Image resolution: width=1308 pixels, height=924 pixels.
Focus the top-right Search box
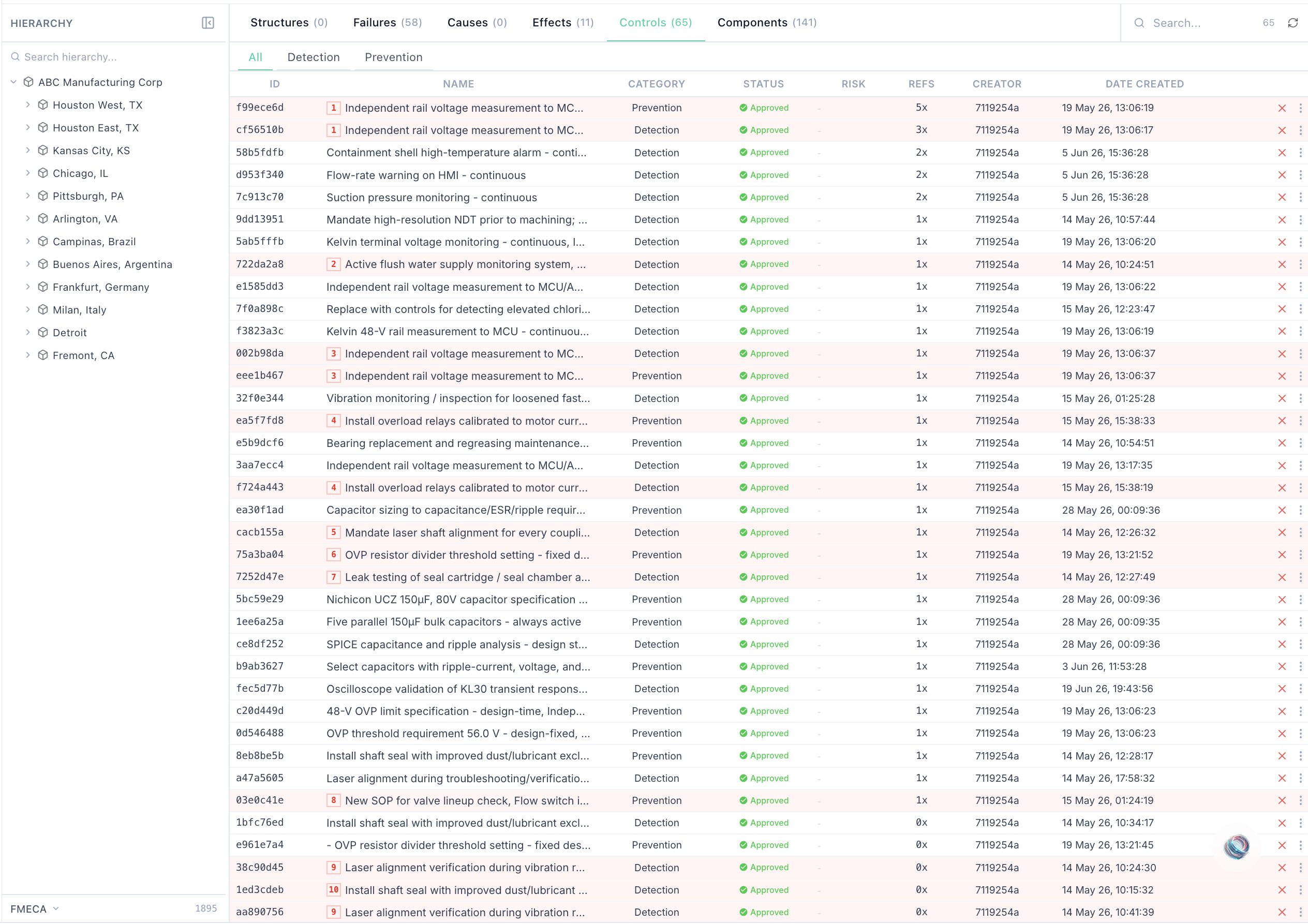[x=1202, y=23]
